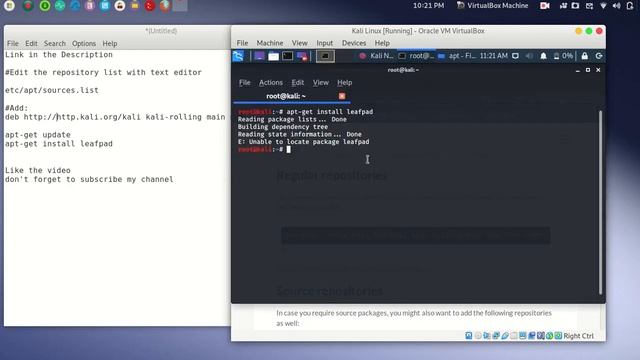Click the 'apt-get update' line in editor
The width and height of the screenshot is (640, 360).
(38, 135)
